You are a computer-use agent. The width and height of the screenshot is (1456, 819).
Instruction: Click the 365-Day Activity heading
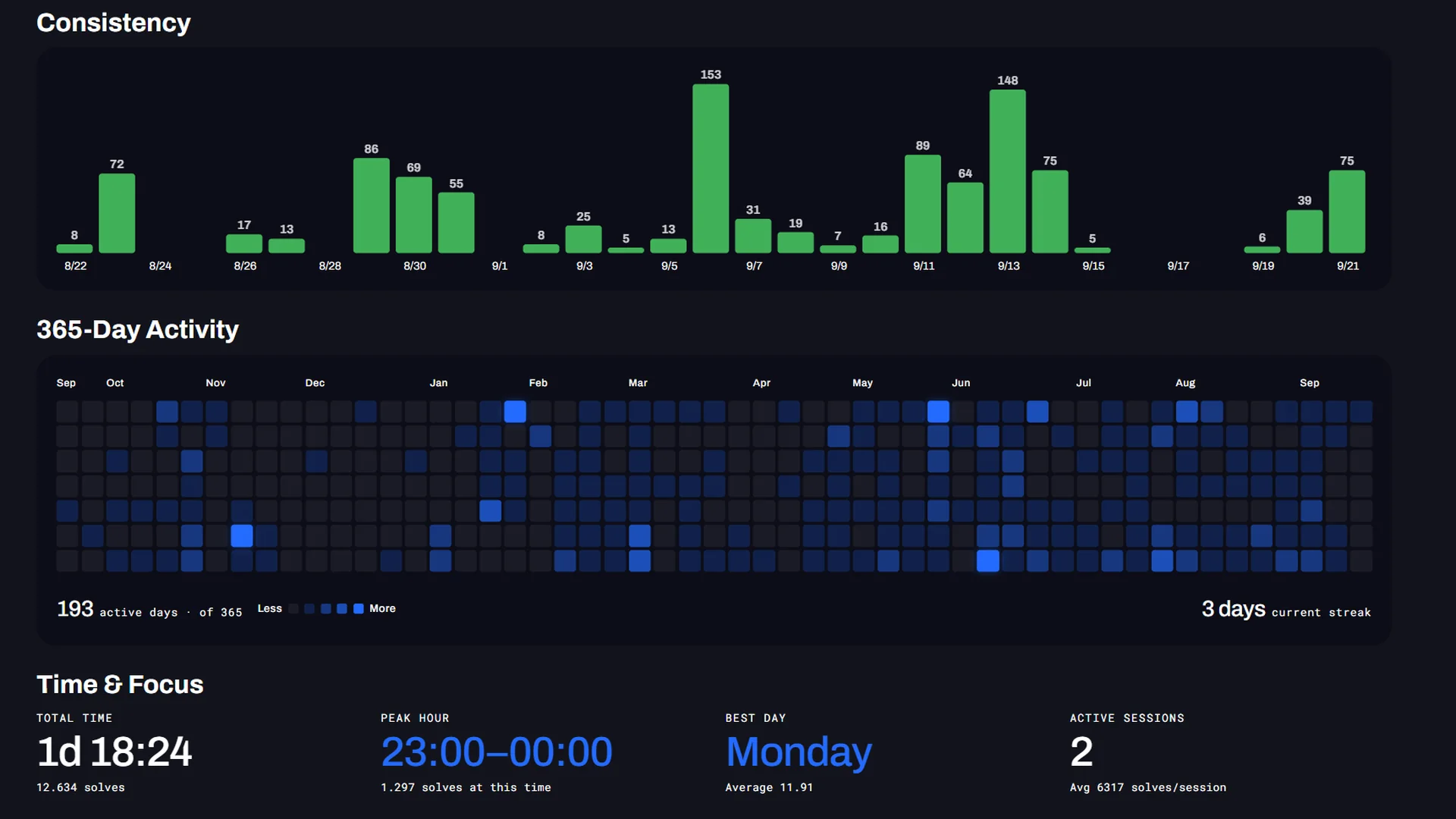137,330
